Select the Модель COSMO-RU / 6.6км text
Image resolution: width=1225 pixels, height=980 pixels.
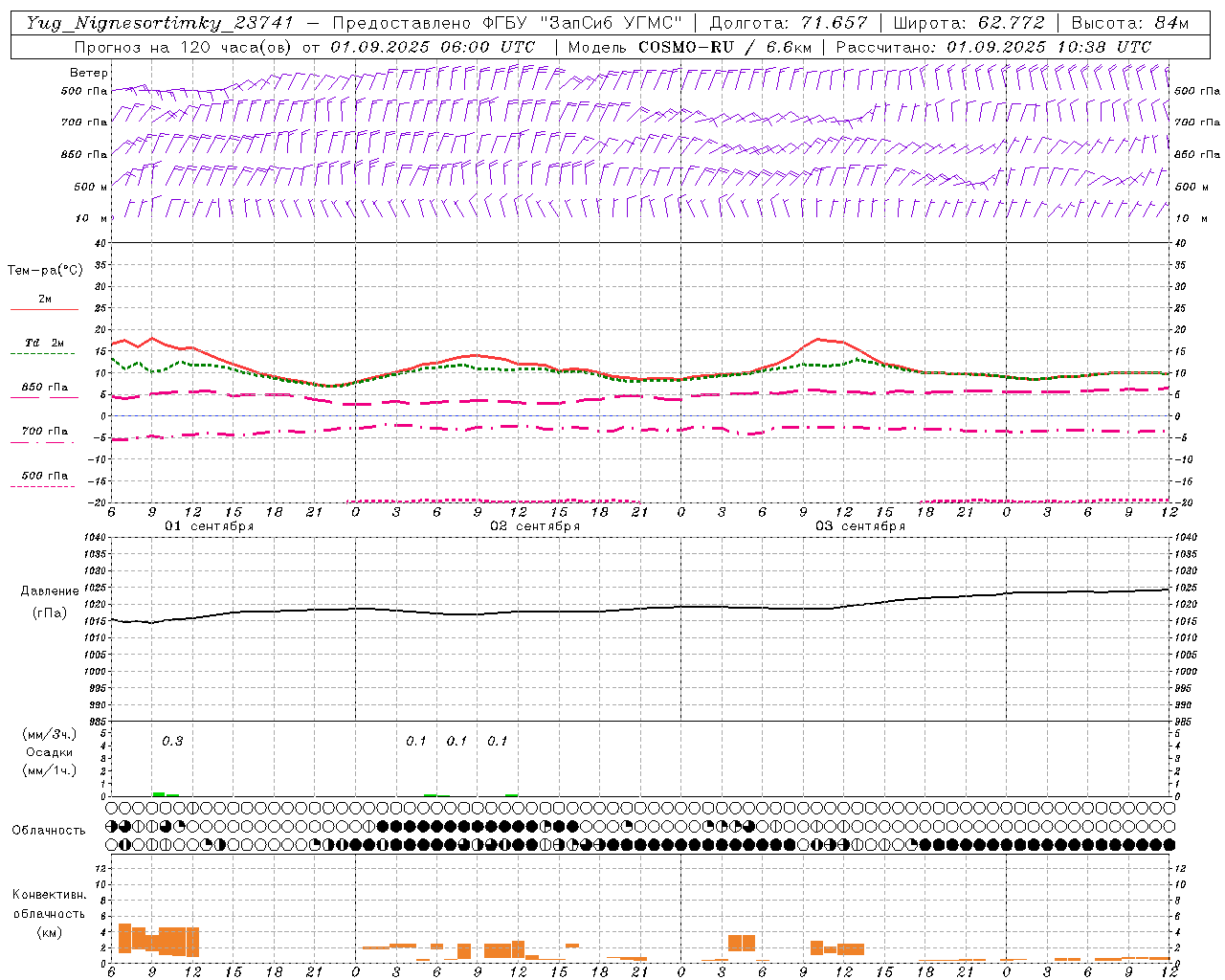coord(690,47)
